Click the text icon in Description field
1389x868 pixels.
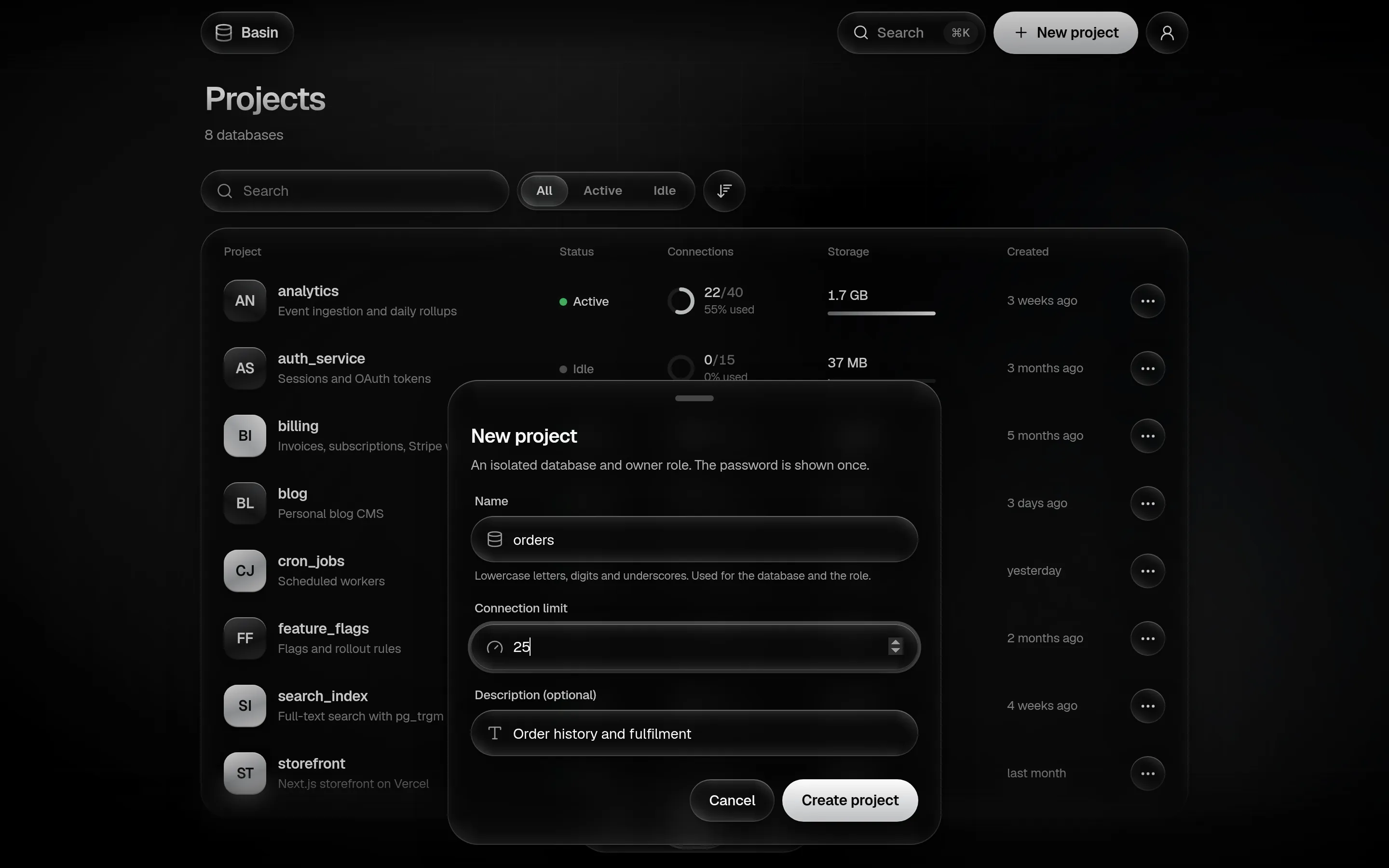495,733
